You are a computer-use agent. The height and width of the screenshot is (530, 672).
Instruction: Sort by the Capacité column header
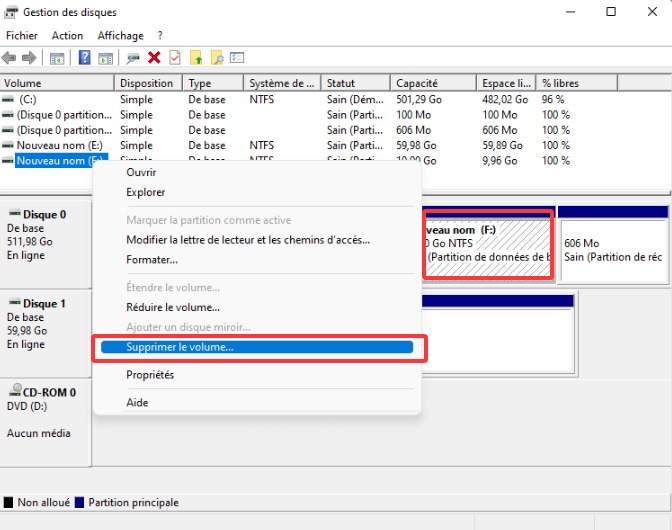(433, 83)
